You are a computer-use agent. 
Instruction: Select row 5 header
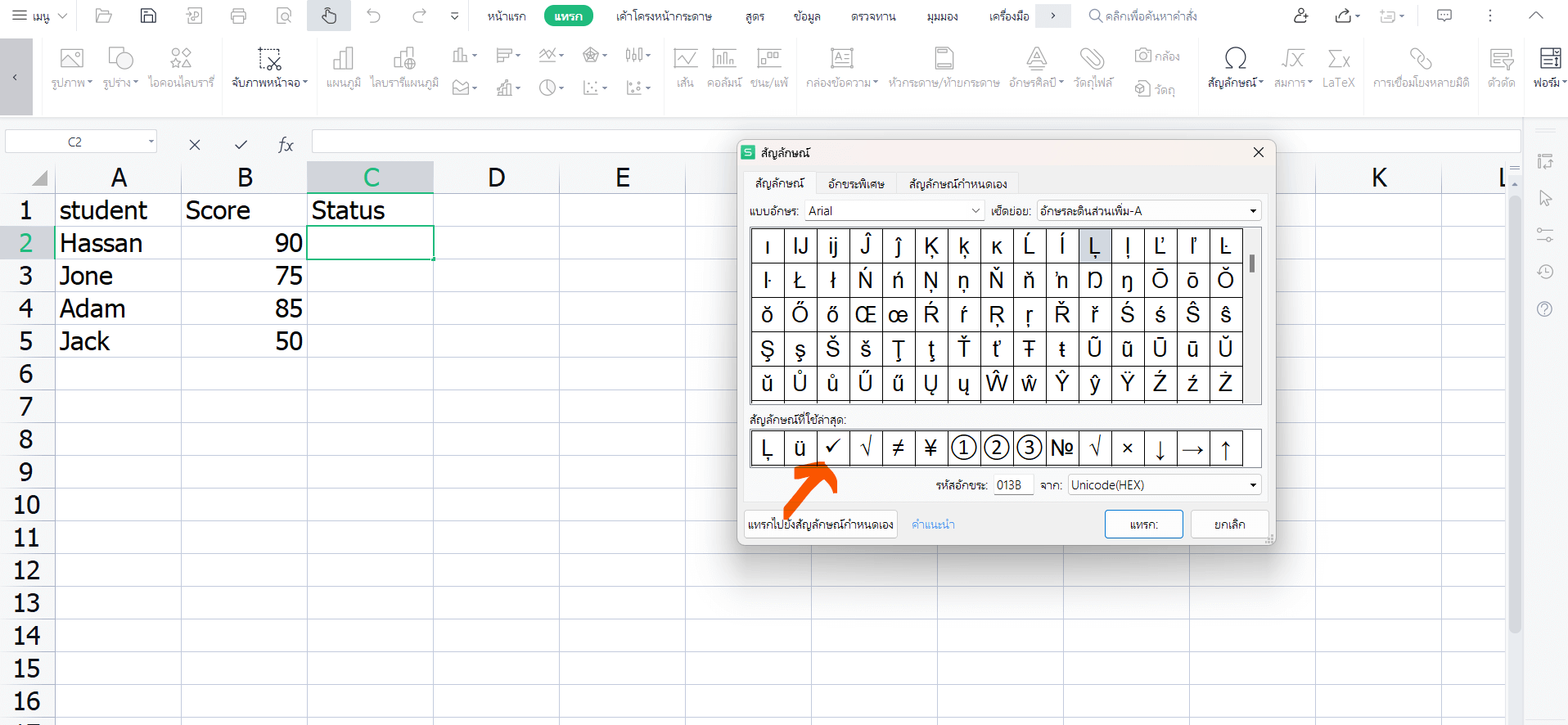tap(26, 341)
